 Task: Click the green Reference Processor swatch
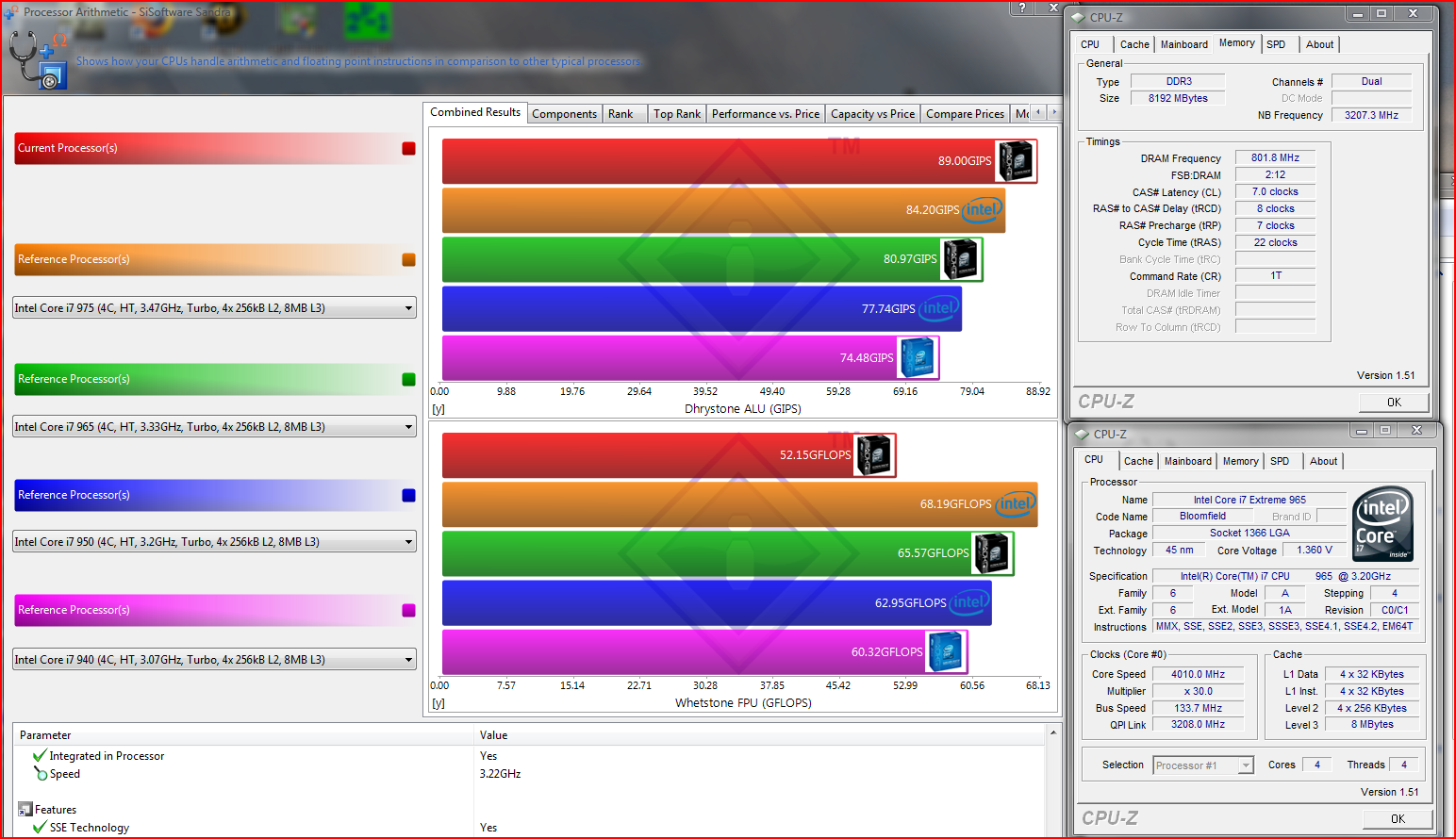pyautogui.click(x=408, y=379)
